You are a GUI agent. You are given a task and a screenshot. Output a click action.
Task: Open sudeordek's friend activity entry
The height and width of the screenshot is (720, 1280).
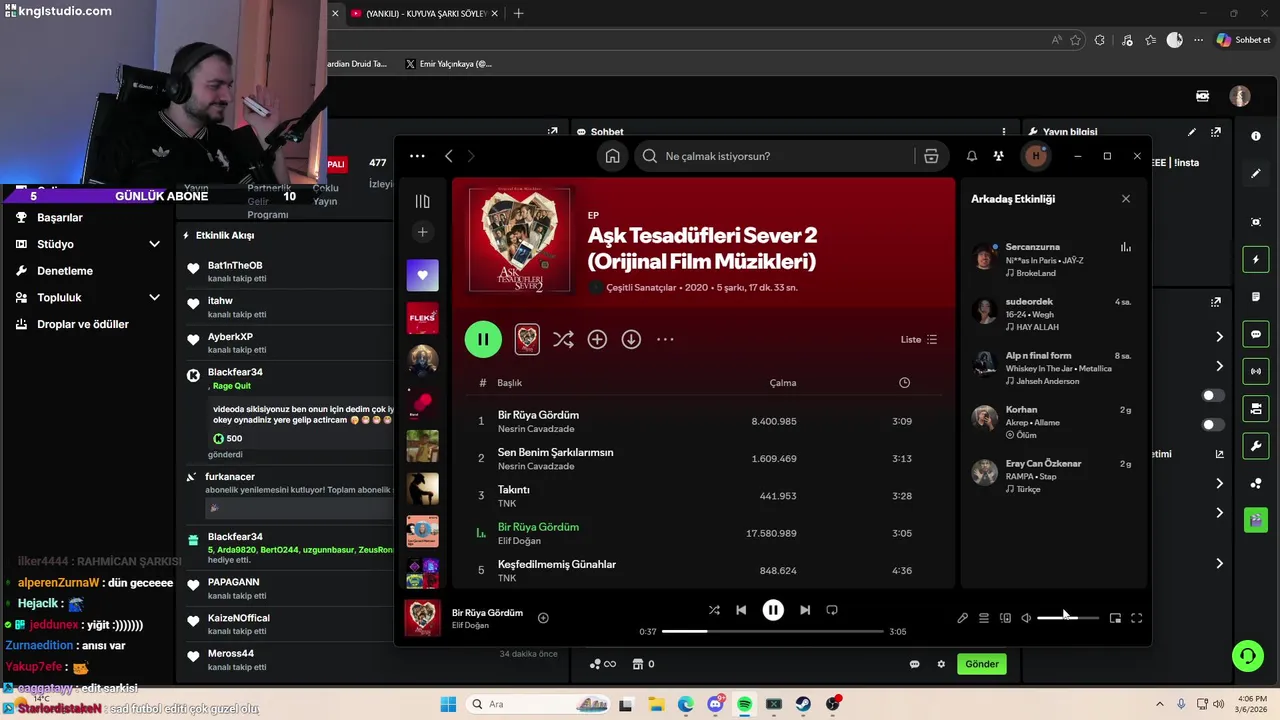point(1053,314)
